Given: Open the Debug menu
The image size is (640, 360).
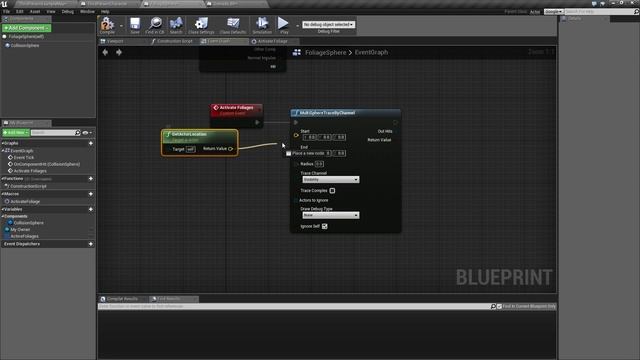Looking at the screenshot, I should [68, 11].
